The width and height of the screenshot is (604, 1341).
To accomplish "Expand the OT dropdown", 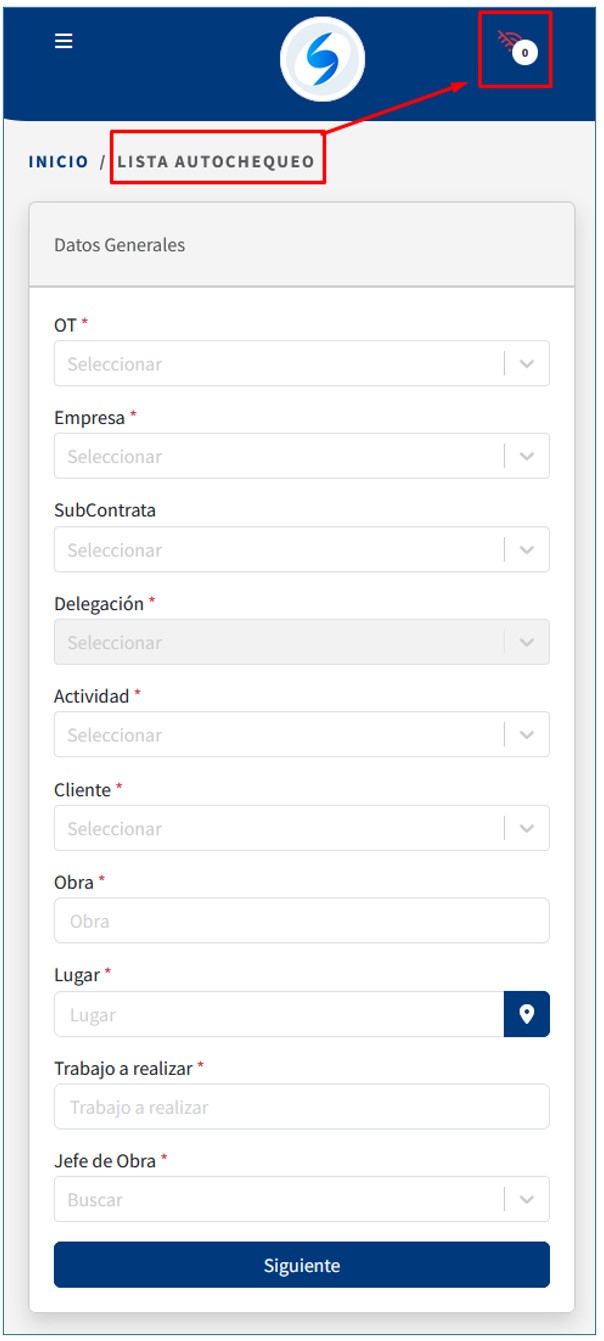I will click(280, 364).
